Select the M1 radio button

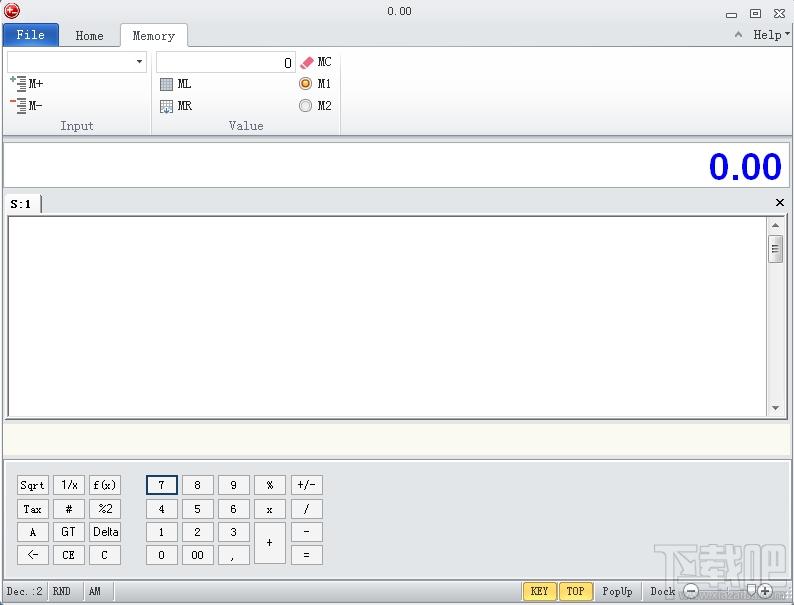point(306,84)
